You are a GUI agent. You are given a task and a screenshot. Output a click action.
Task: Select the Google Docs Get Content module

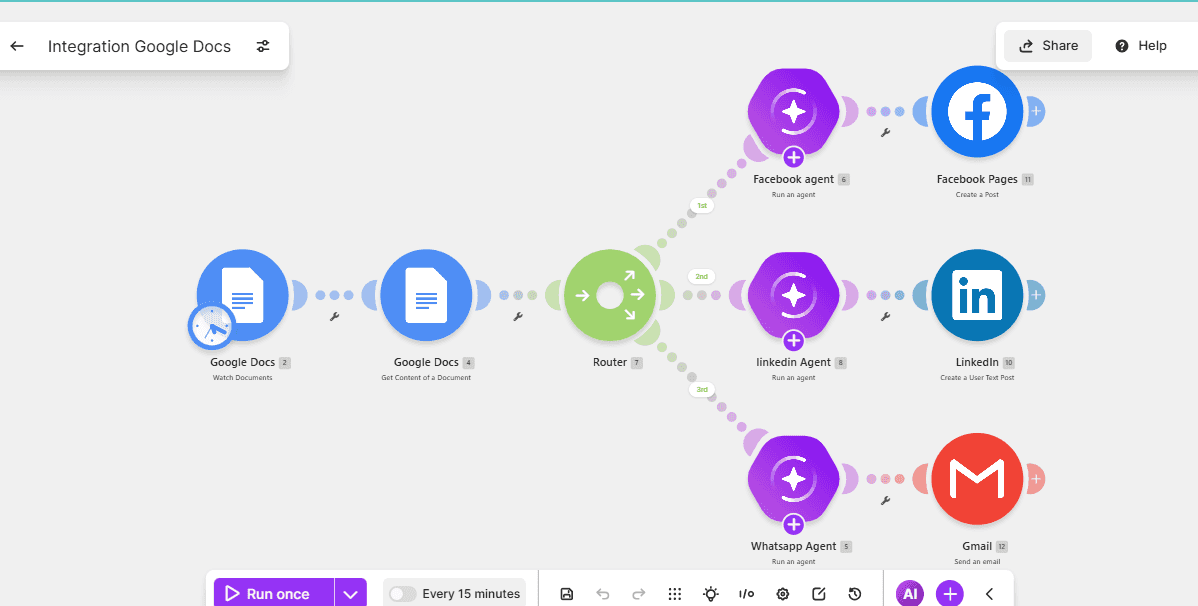(x=426, y=295)
